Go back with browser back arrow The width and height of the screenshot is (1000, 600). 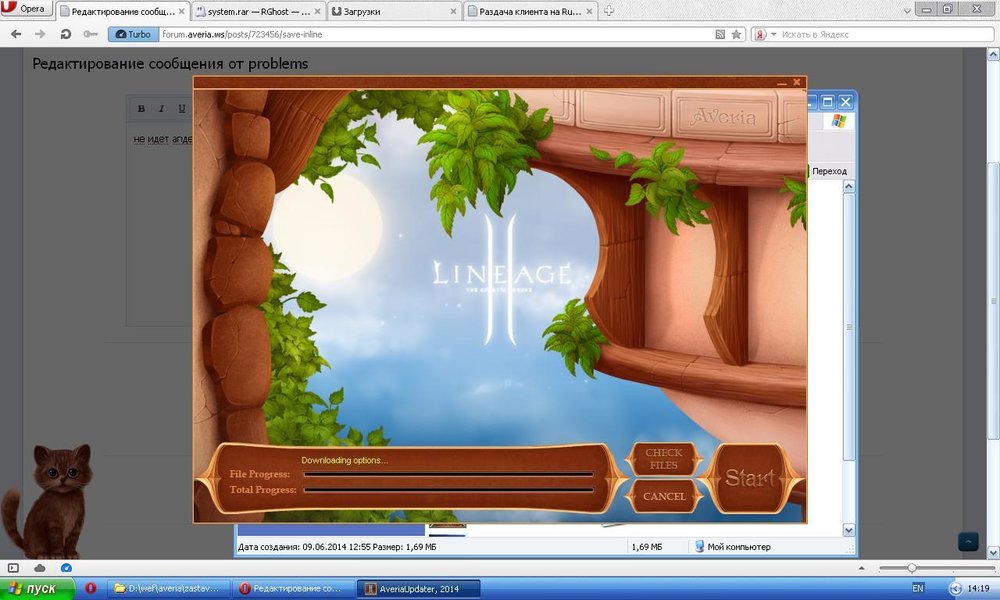[15, 34]
